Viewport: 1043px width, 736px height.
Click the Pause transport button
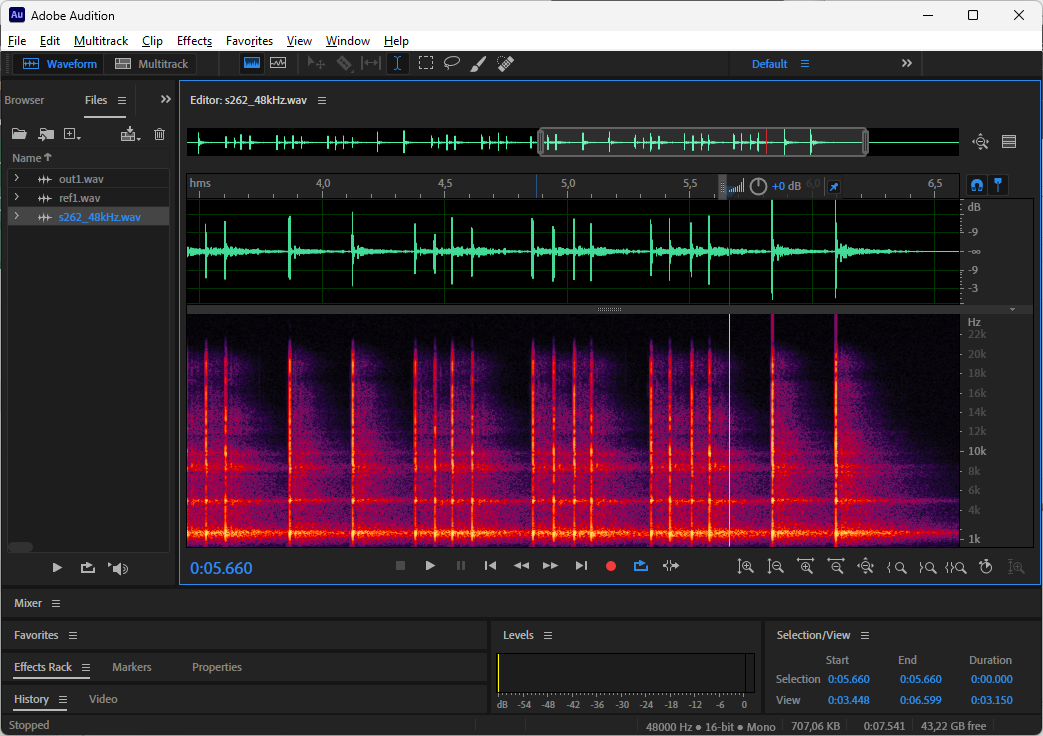(x=461, y=566)
